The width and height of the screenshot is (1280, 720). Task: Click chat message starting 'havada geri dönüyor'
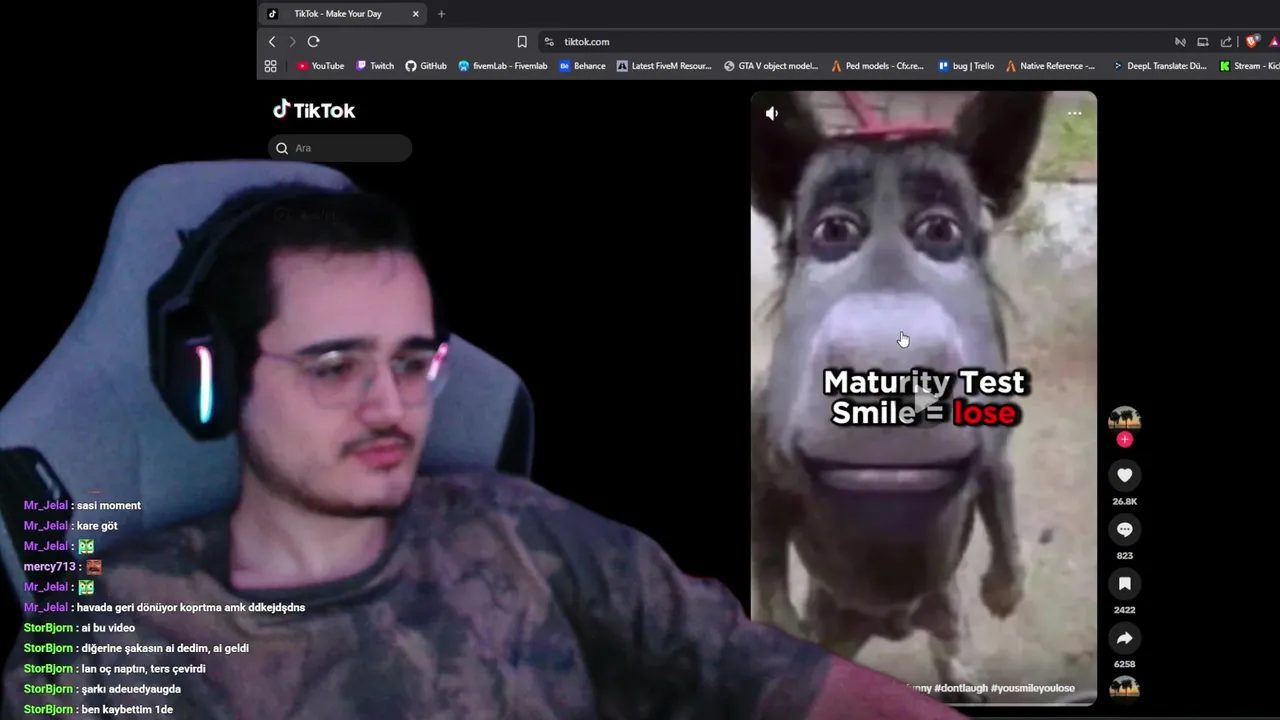pyautogui.click(x=191, y=608)
